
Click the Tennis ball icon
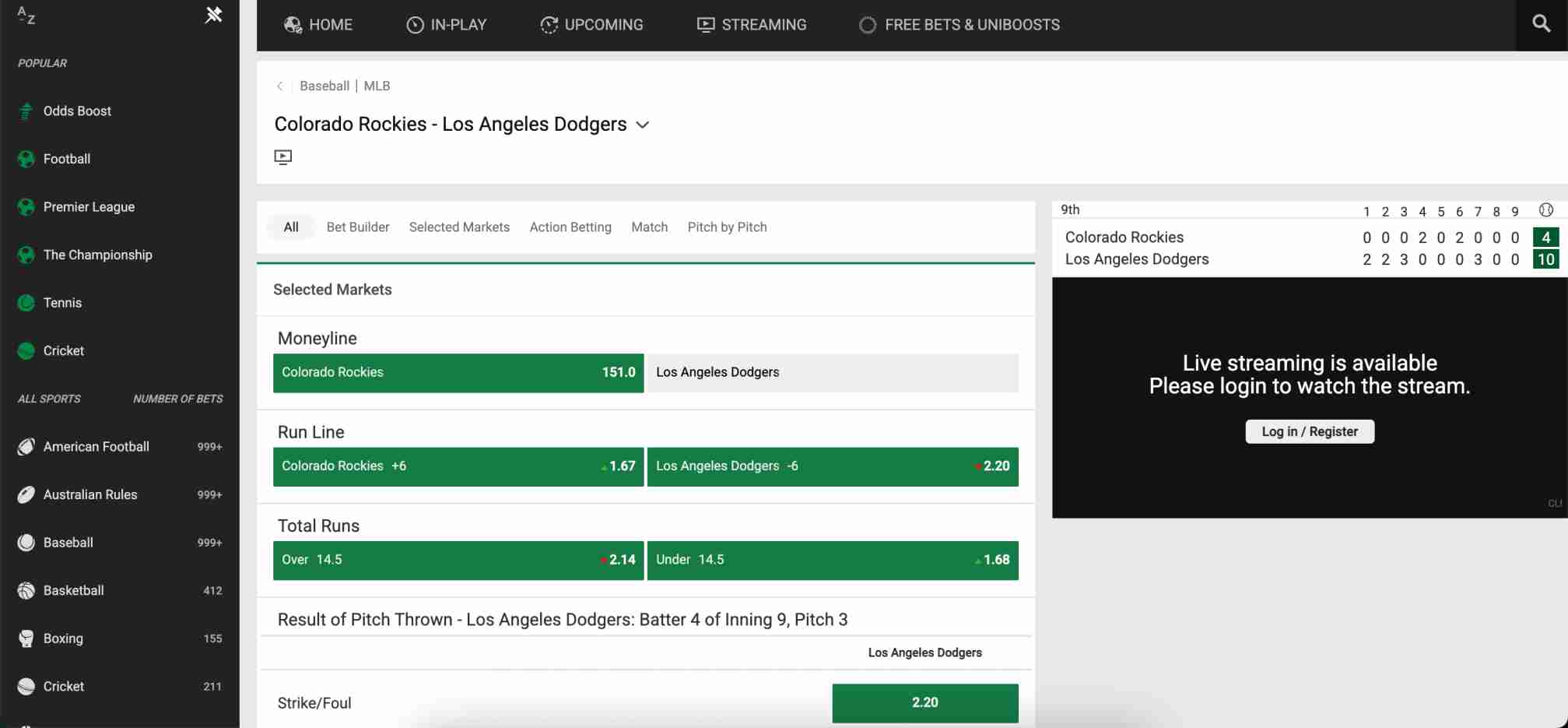click(26, 303)
